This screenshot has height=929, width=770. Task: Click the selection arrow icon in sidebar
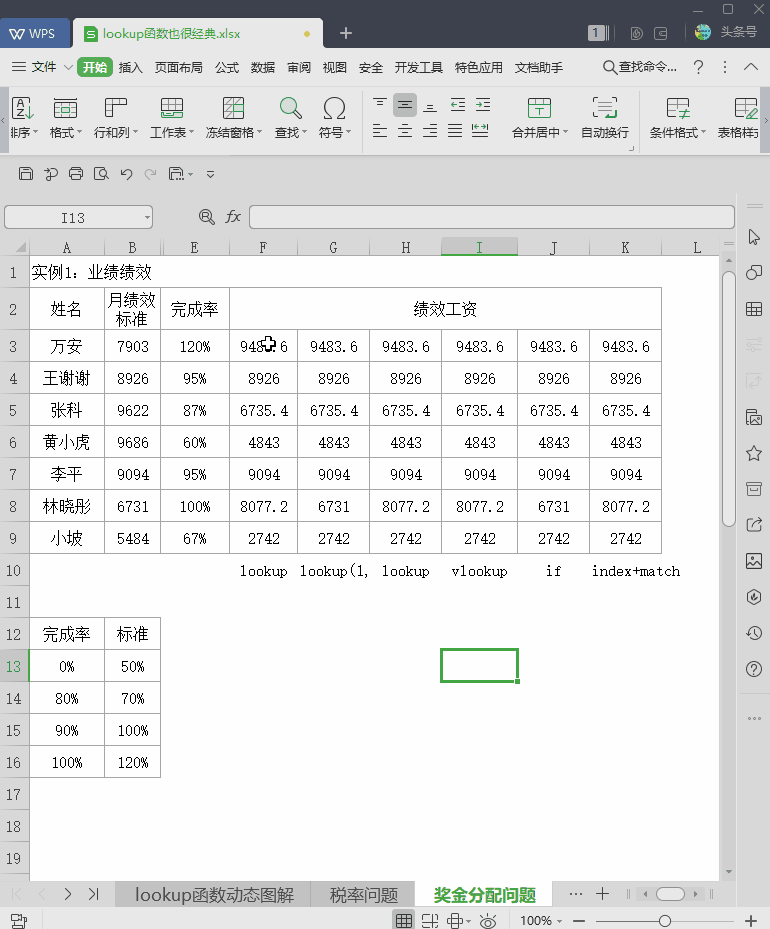[754, 237]
